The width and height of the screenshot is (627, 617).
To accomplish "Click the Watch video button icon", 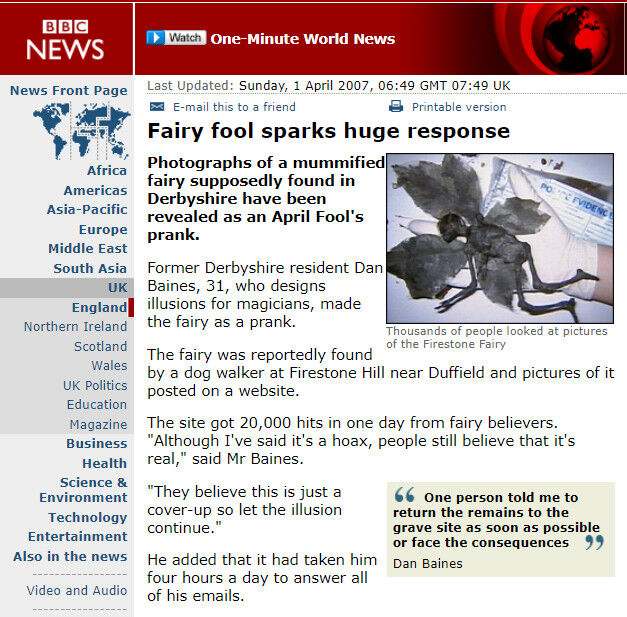I will click(x=175, y=38).
